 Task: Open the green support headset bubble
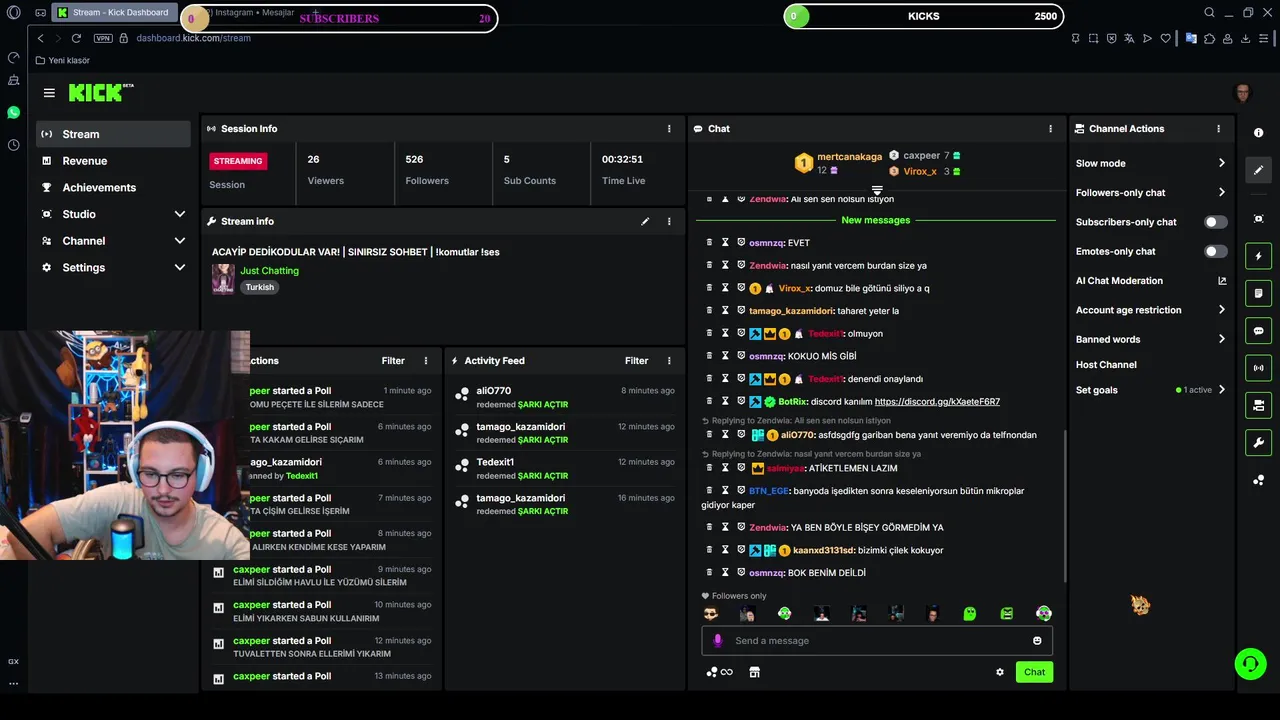pyautogui.click(x=1249, y=663)
